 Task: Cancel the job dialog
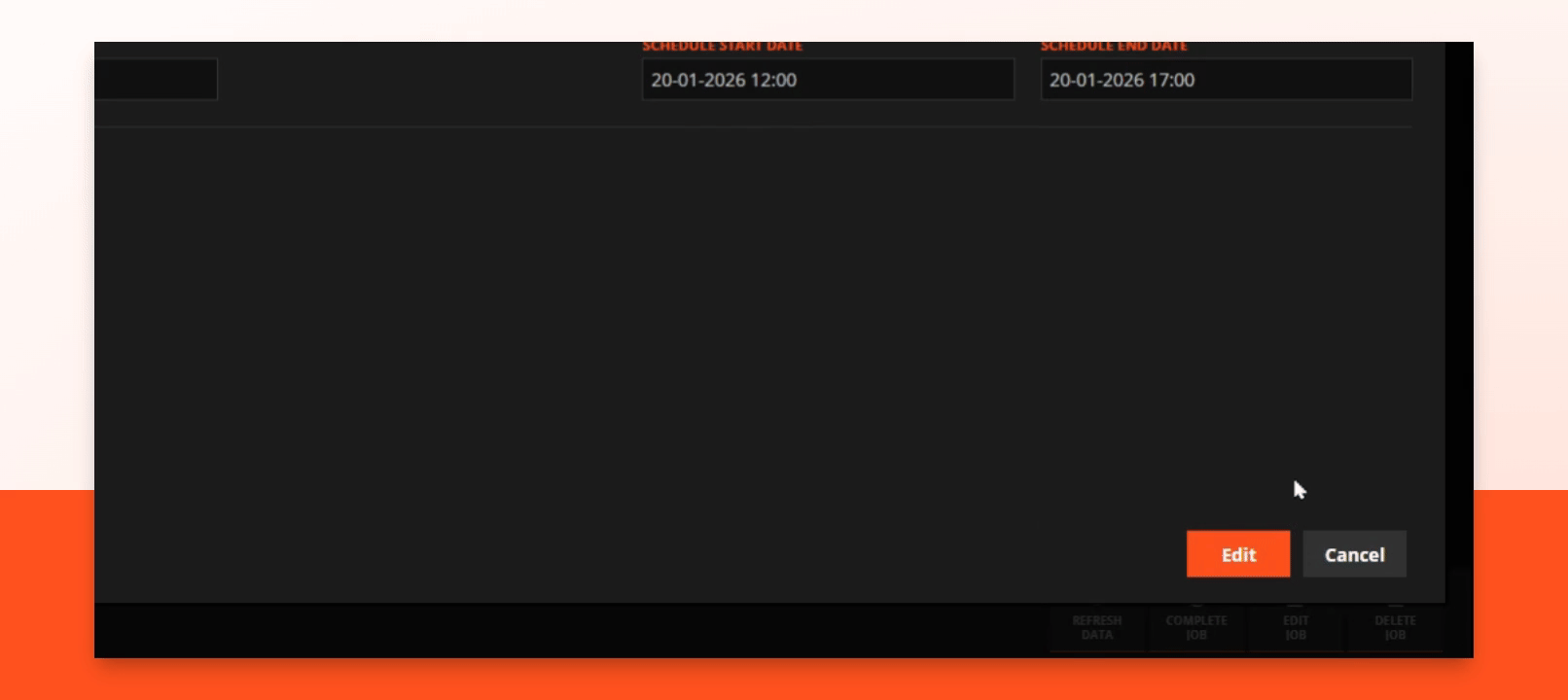(1354, 554)
